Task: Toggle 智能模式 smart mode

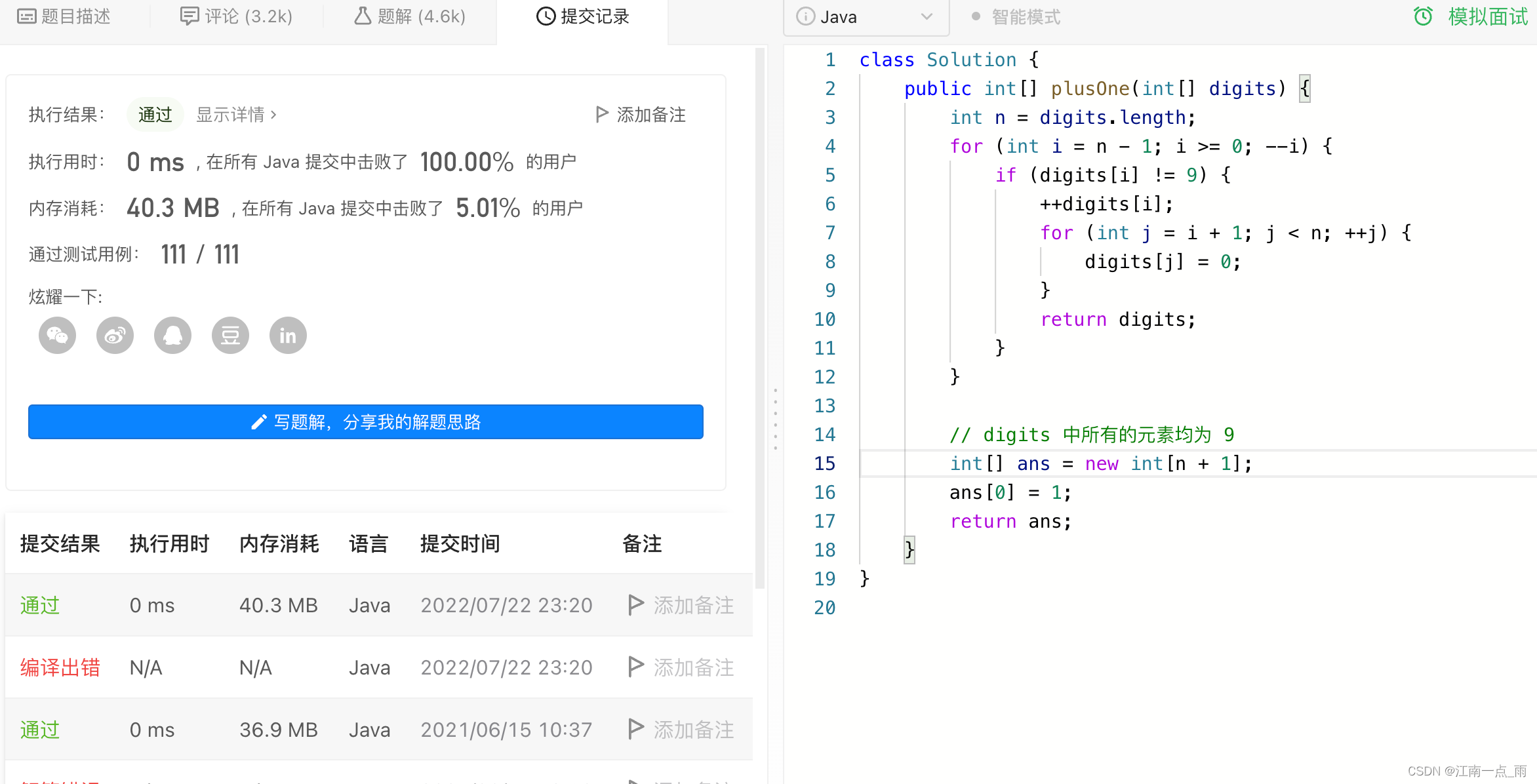Action: pos(1016,17)
